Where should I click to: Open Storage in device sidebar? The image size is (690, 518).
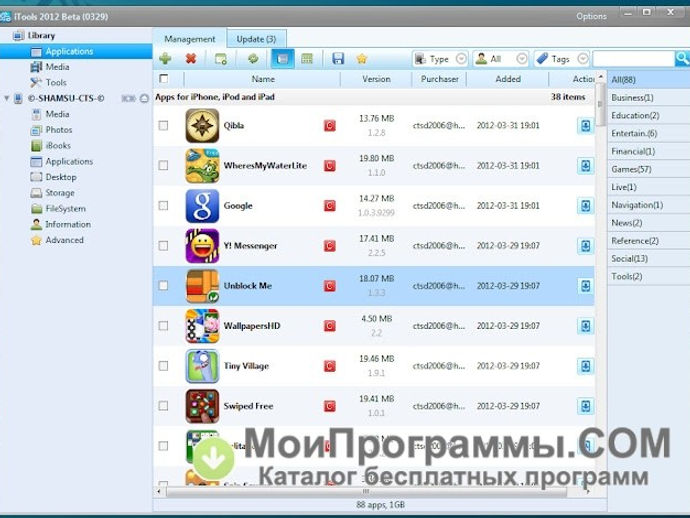tap(60, 193)
